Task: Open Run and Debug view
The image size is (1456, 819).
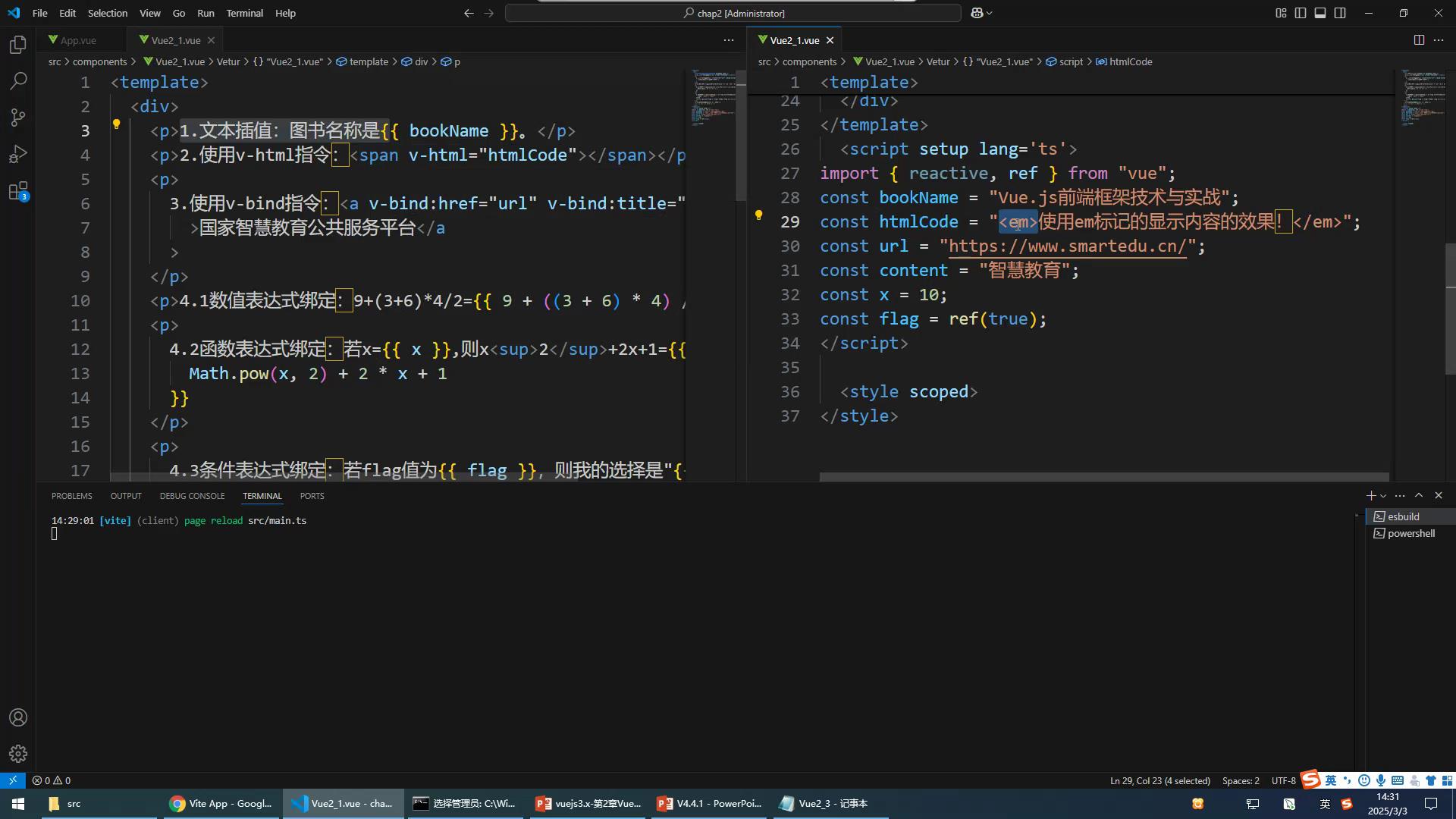Action: [x=18, y=154]
